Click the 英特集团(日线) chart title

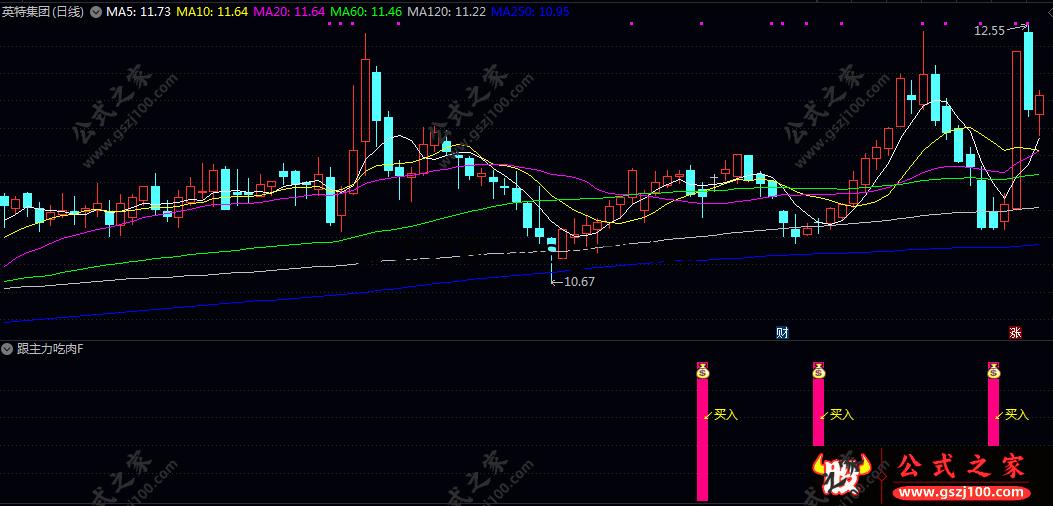click(44, 12)
